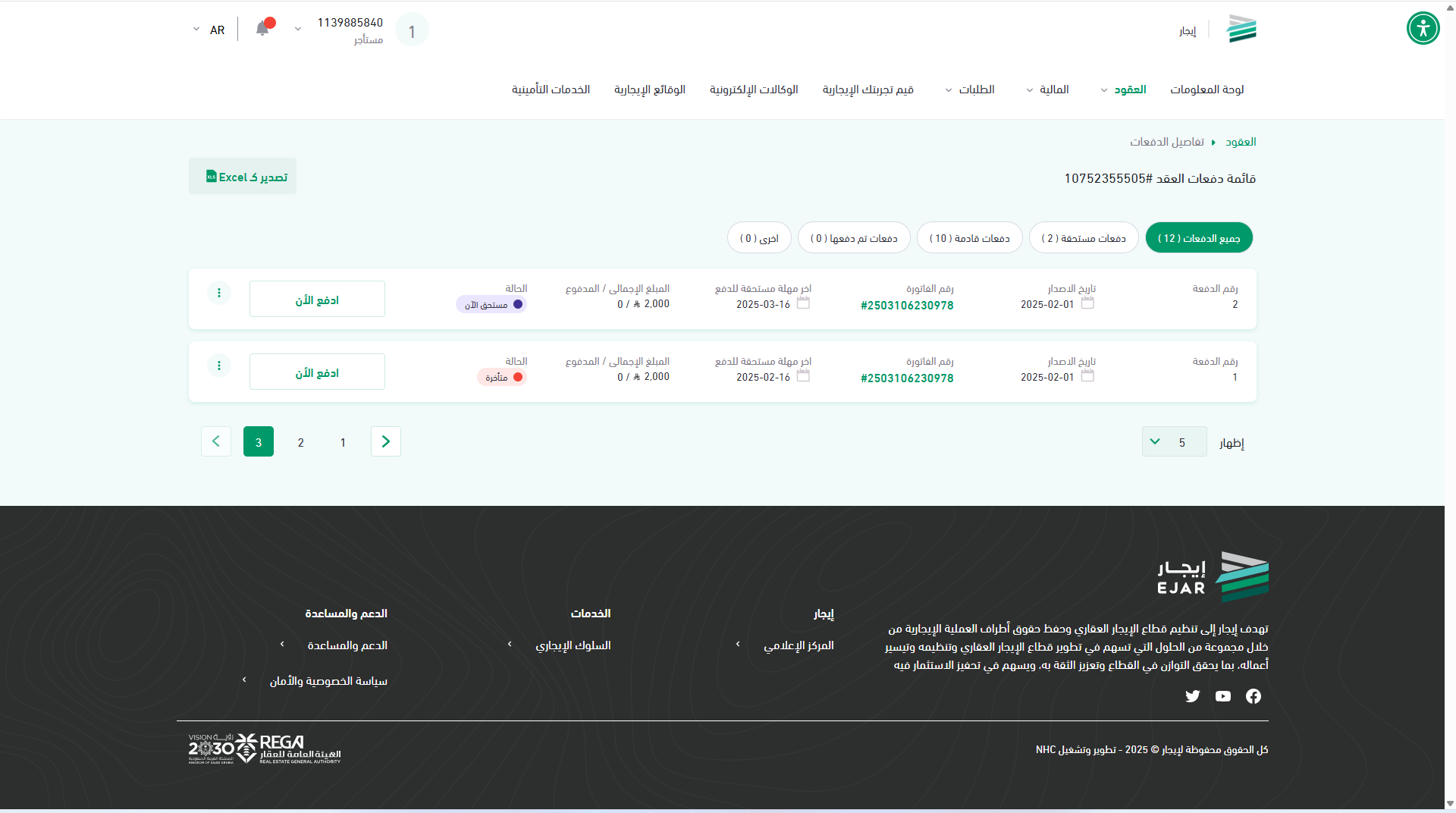This screenshot has height=813, width=1456.
Task: Open Ejar Facebook page icon
Action: pyautogui.click(x=1253, y=696)
